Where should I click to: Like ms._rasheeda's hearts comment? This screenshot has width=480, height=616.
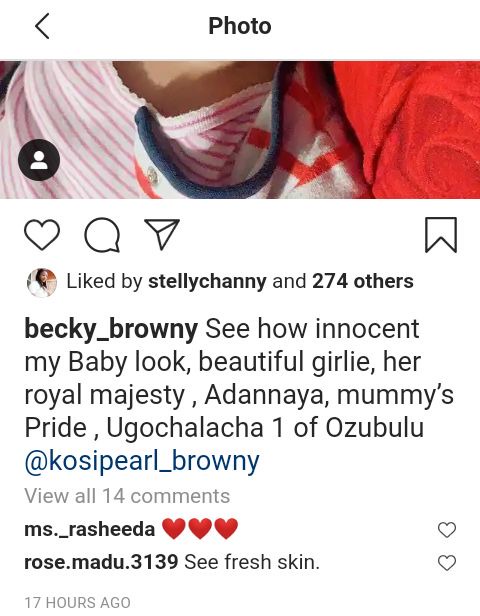click(x=447, y=530)
